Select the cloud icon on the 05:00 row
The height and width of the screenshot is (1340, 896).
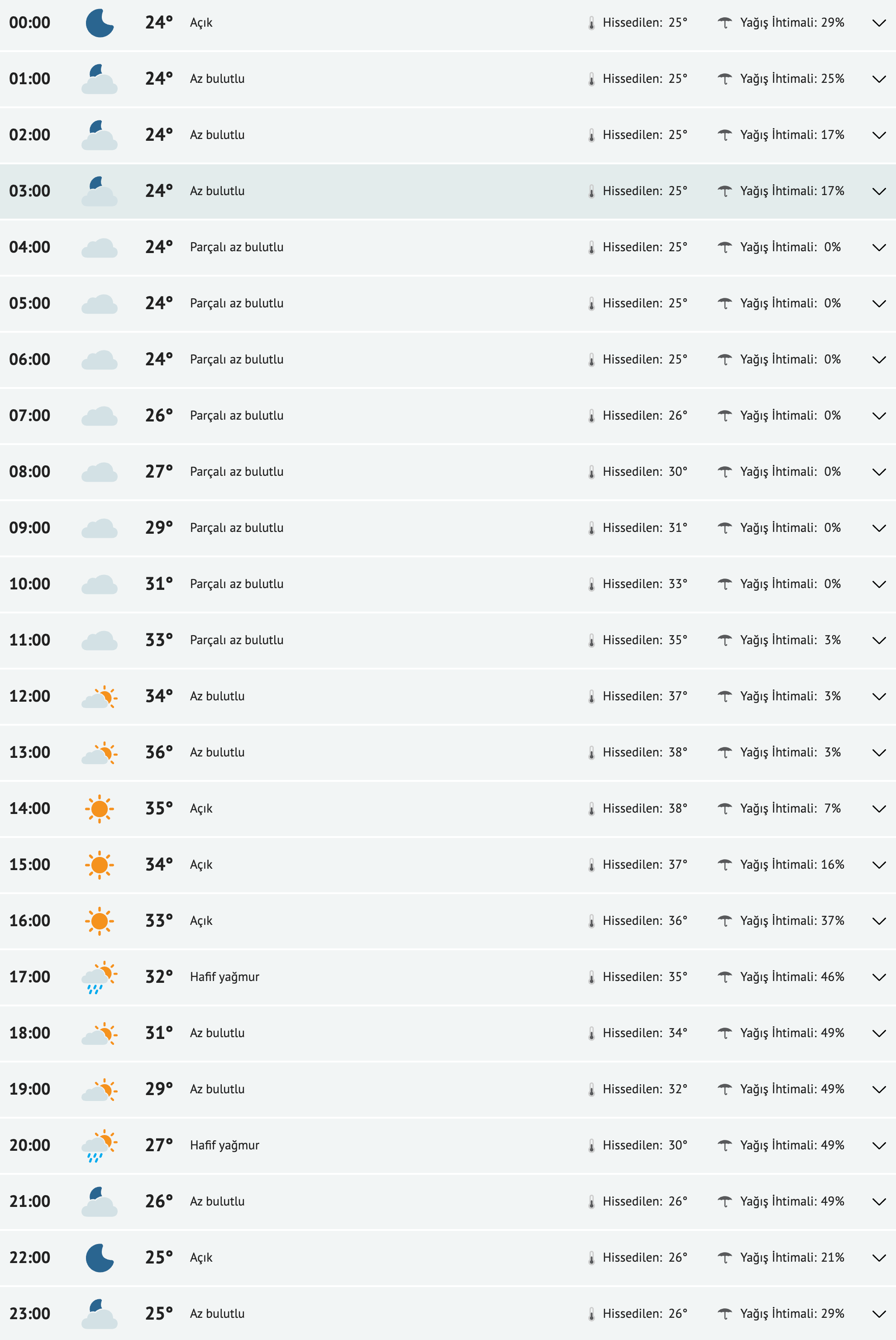coord(100,303)
